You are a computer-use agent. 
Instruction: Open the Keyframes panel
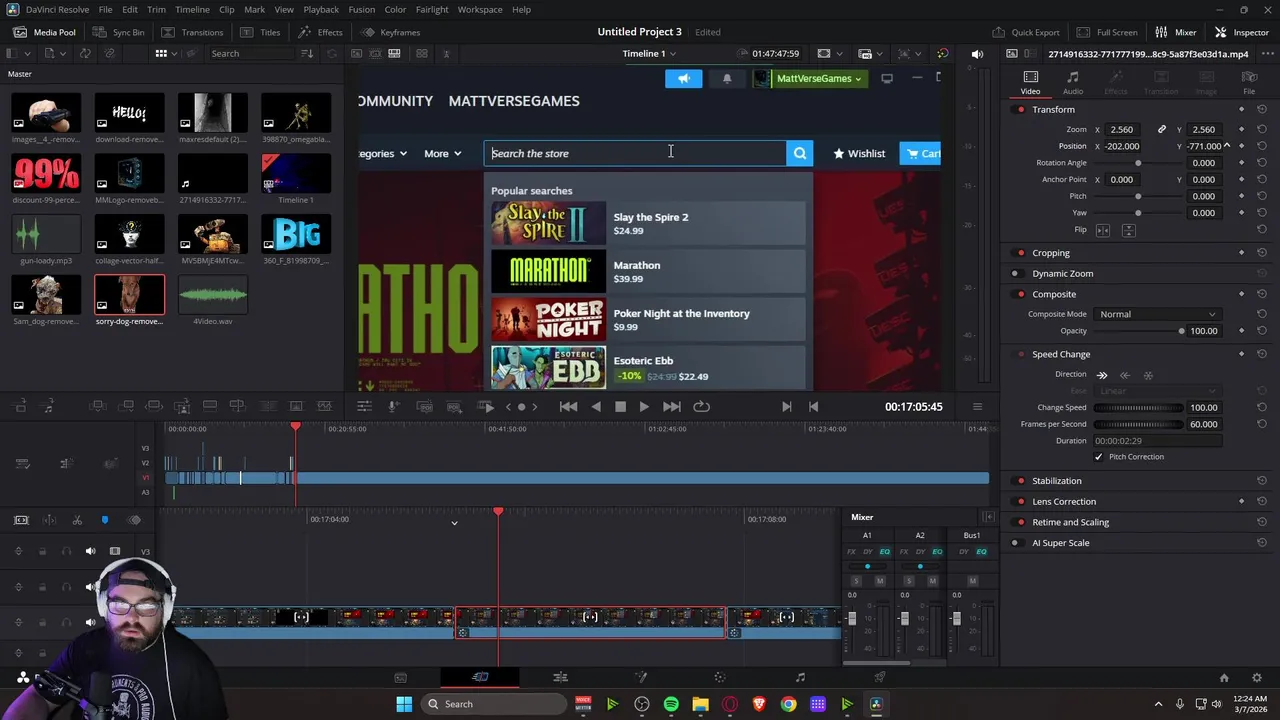(391, 32)
